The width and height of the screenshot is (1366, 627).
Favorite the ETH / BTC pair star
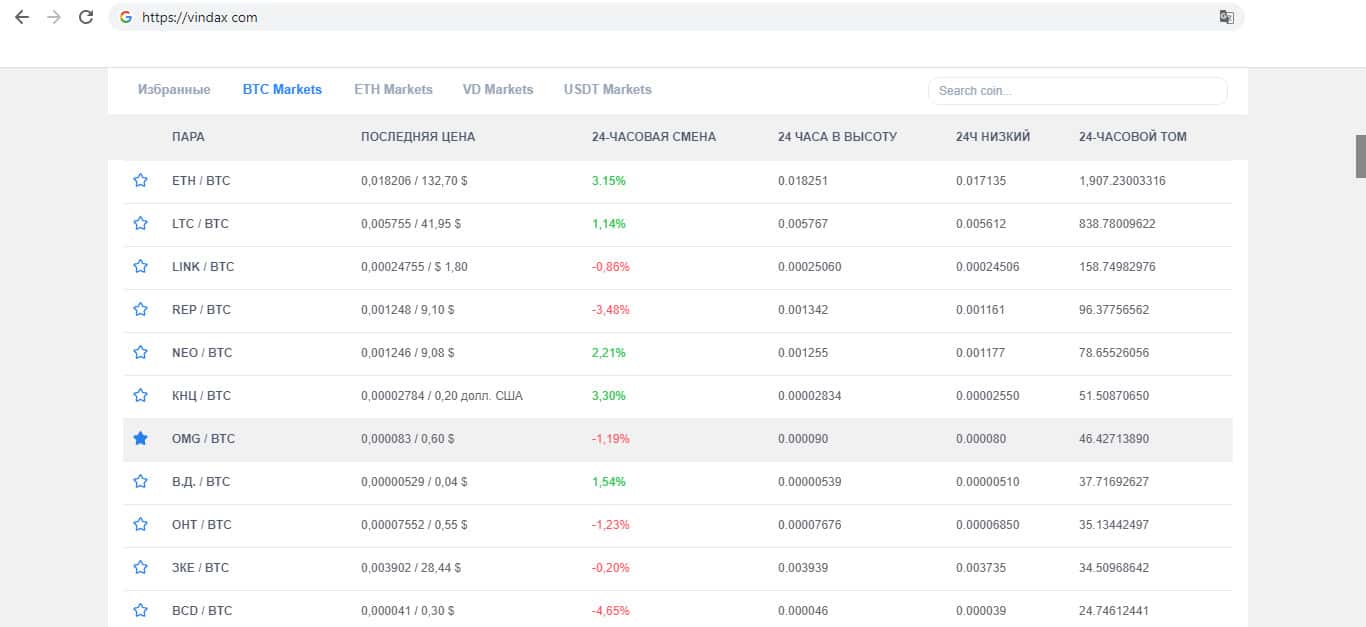click(x=140, y=181)
